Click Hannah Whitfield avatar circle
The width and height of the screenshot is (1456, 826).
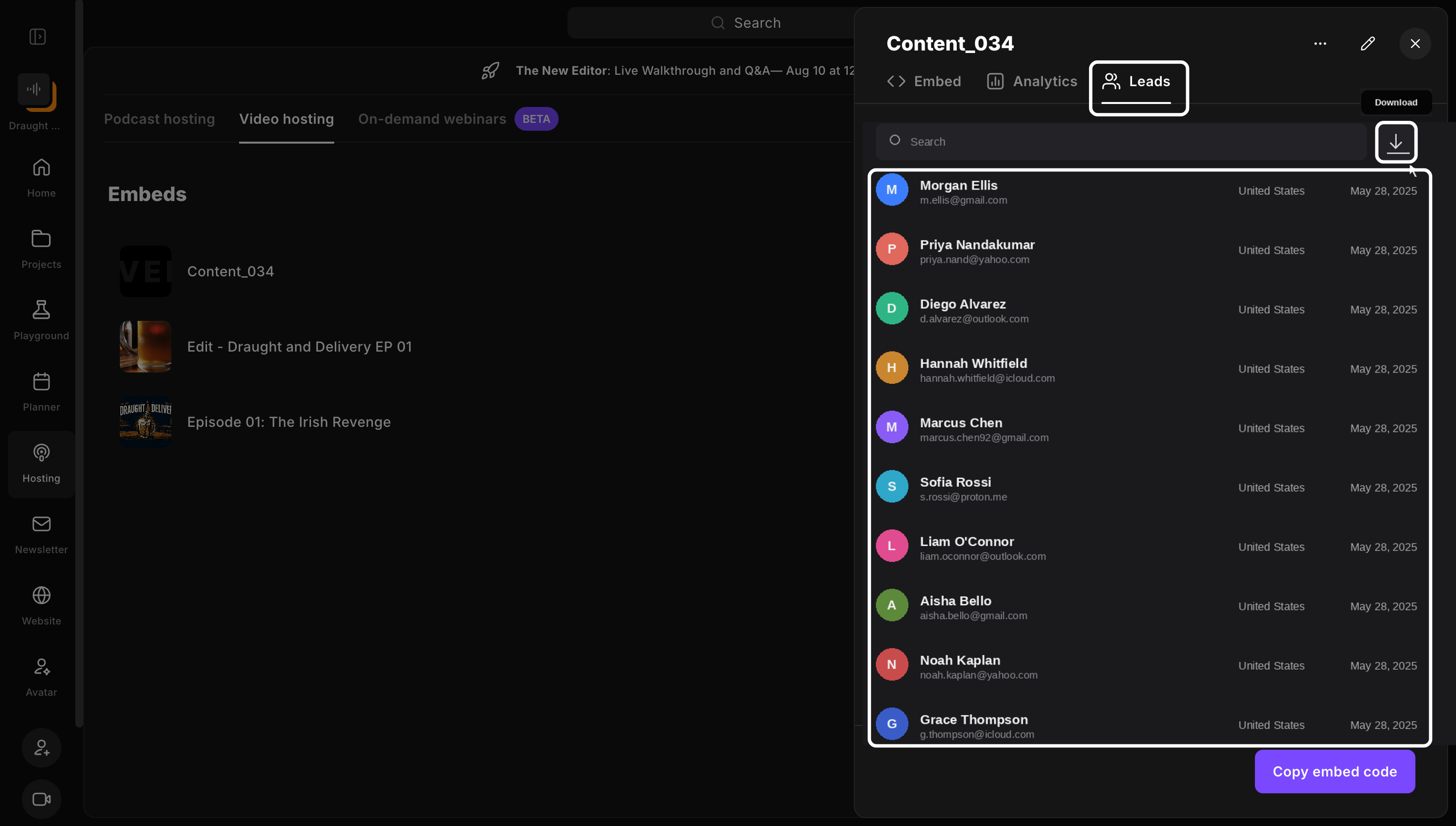tap(891, 367)
